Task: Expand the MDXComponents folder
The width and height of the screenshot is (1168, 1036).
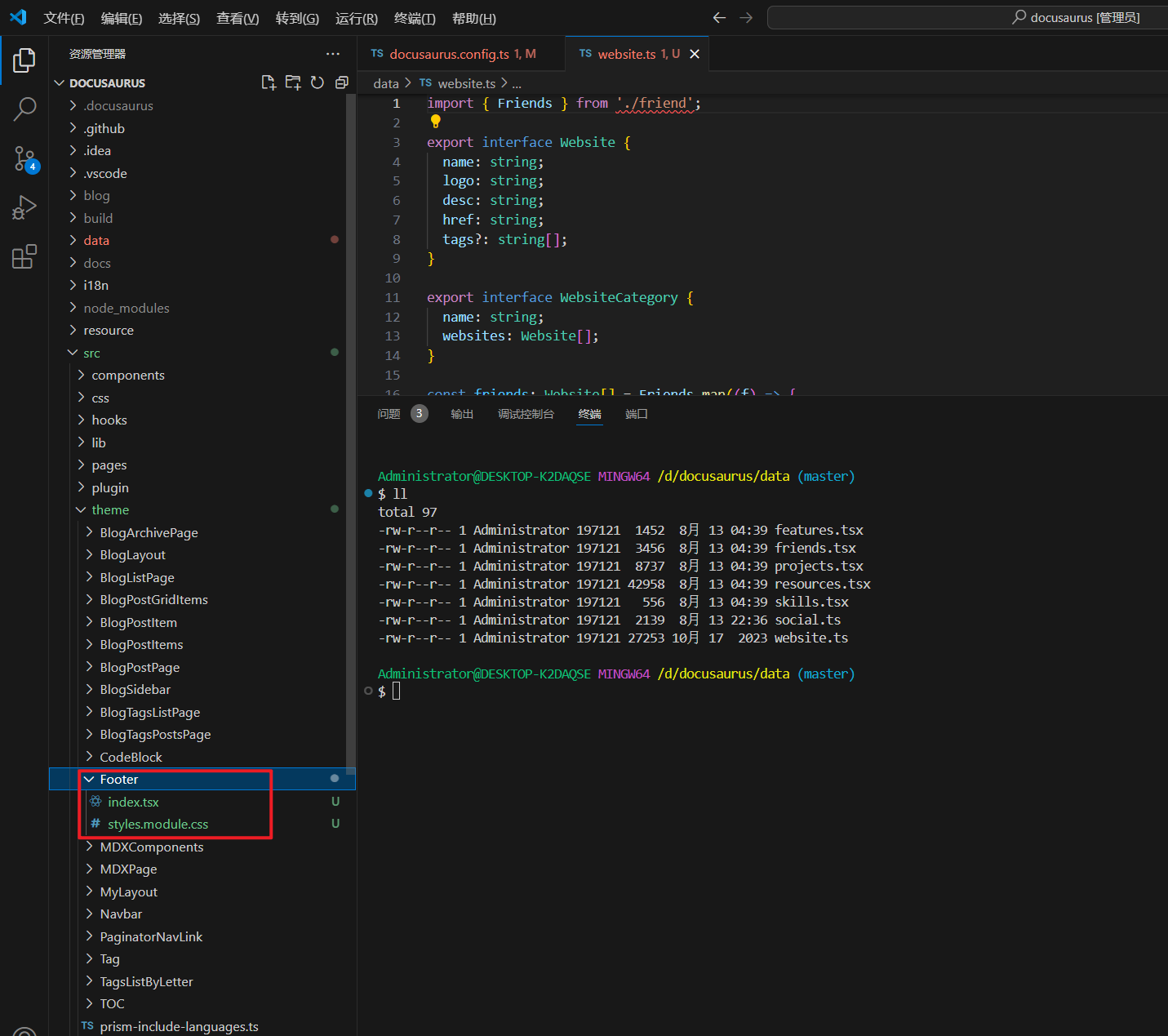Action: [202, 847]
